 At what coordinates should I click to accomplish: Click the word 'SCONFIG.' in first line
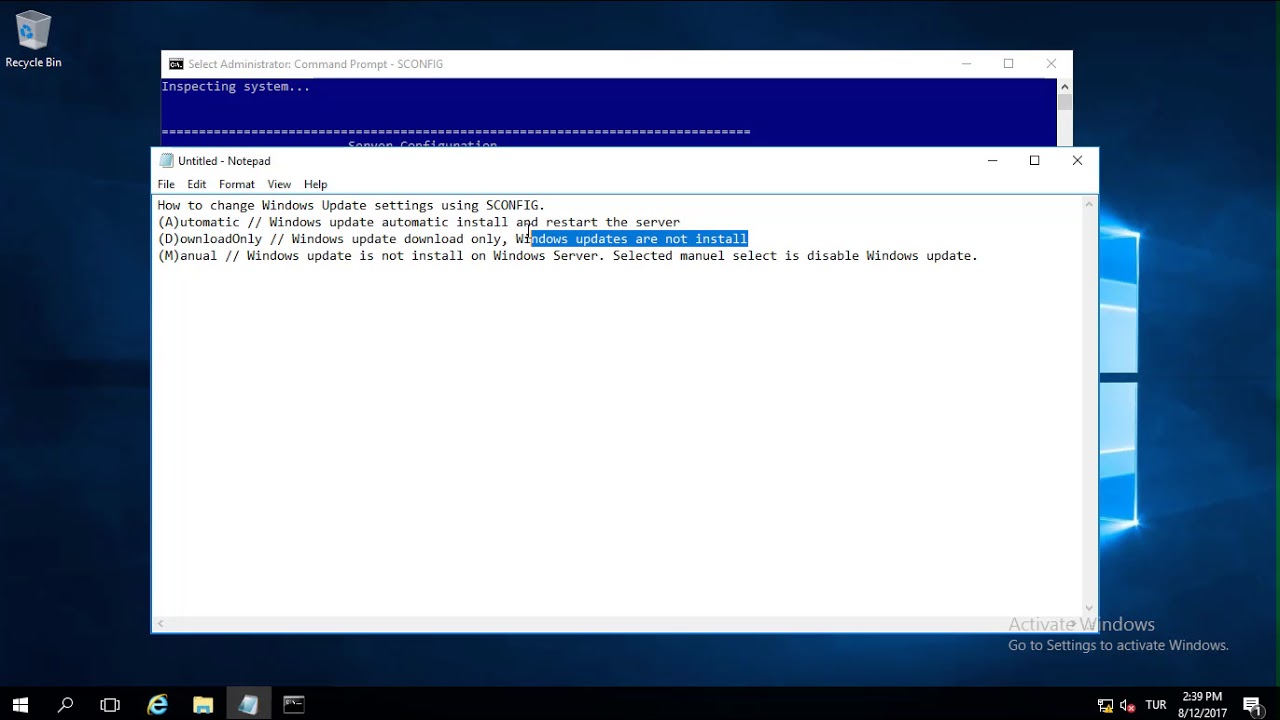(x=515, y=205)
